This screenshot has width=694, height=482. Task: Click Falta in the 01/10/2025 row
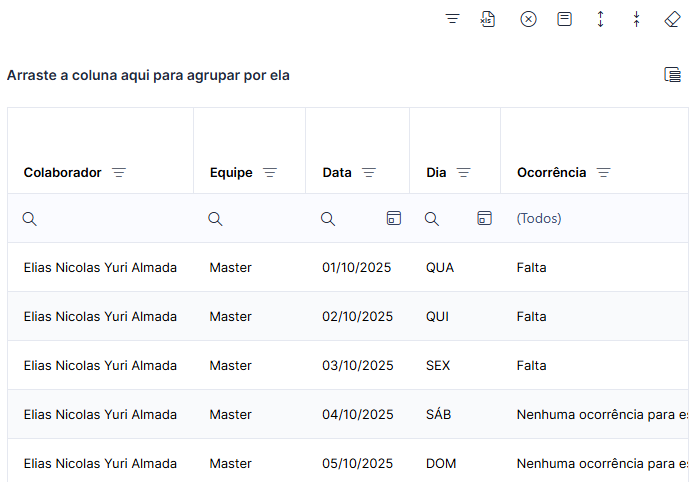532,267
